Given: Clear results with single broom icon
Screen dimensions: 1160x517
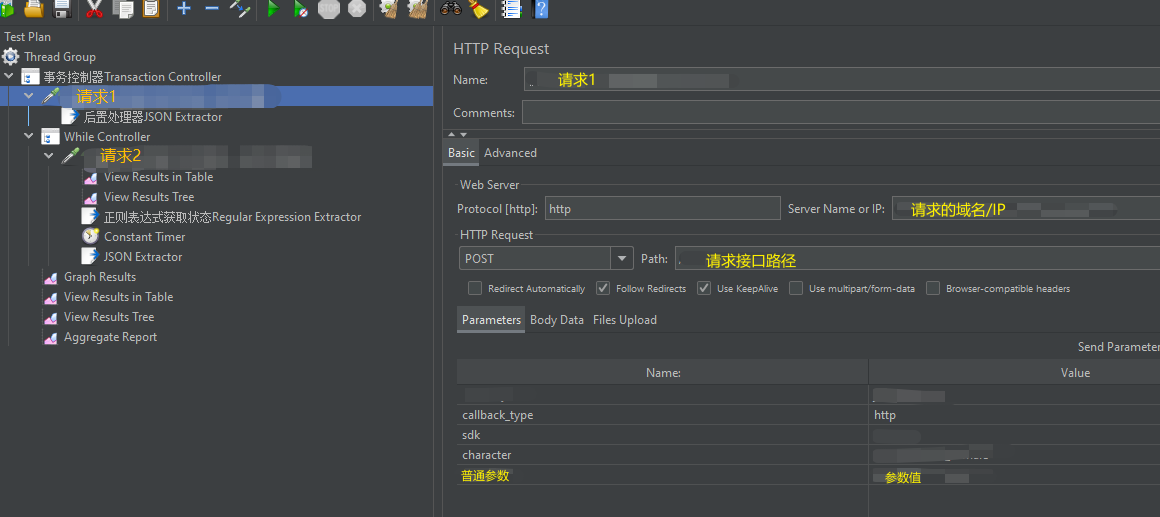Looking at the screenshot, I should point(388,8).
